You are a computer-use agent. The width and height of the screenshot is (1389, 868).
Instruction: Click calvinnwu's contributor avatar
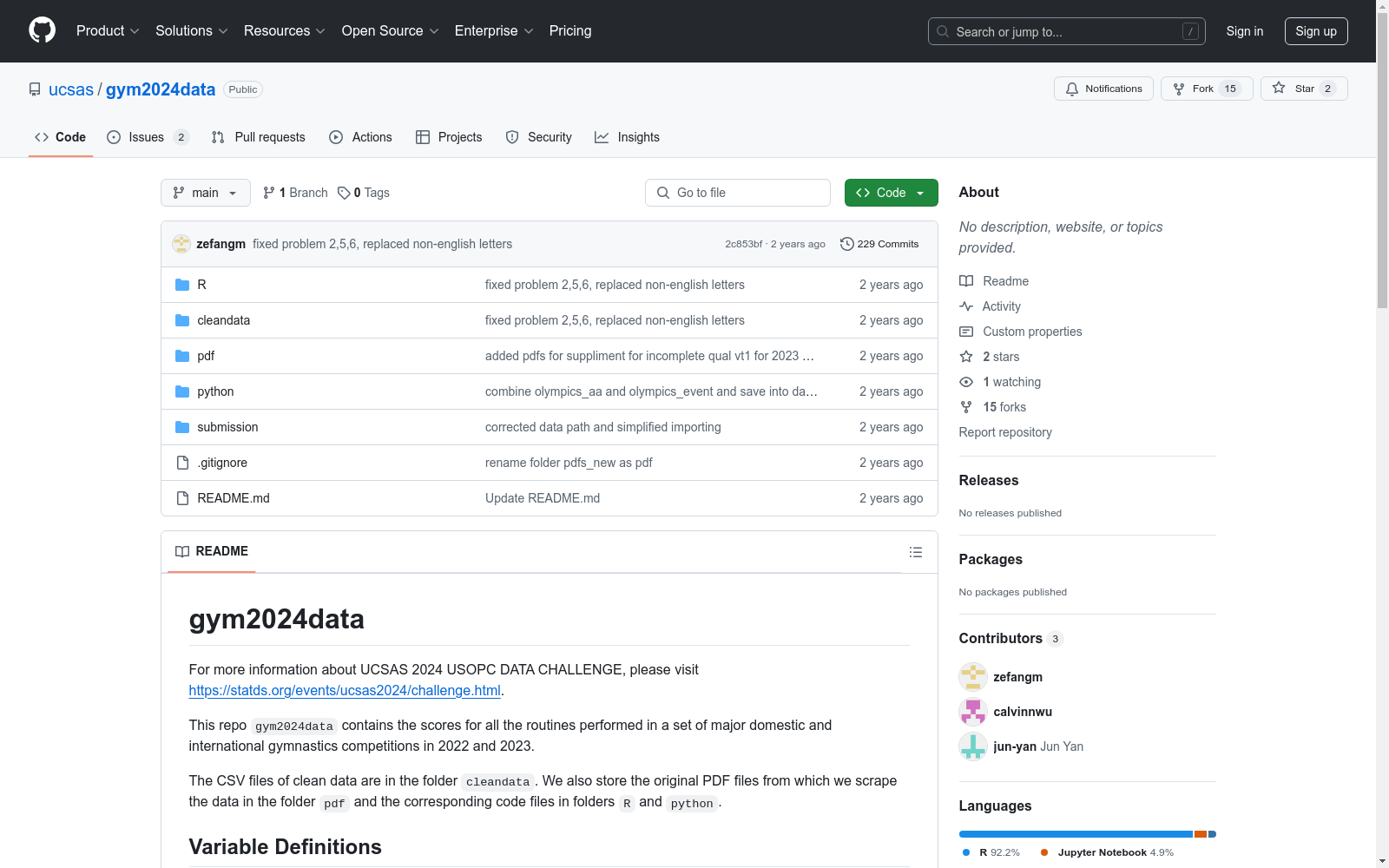point(973,712)
